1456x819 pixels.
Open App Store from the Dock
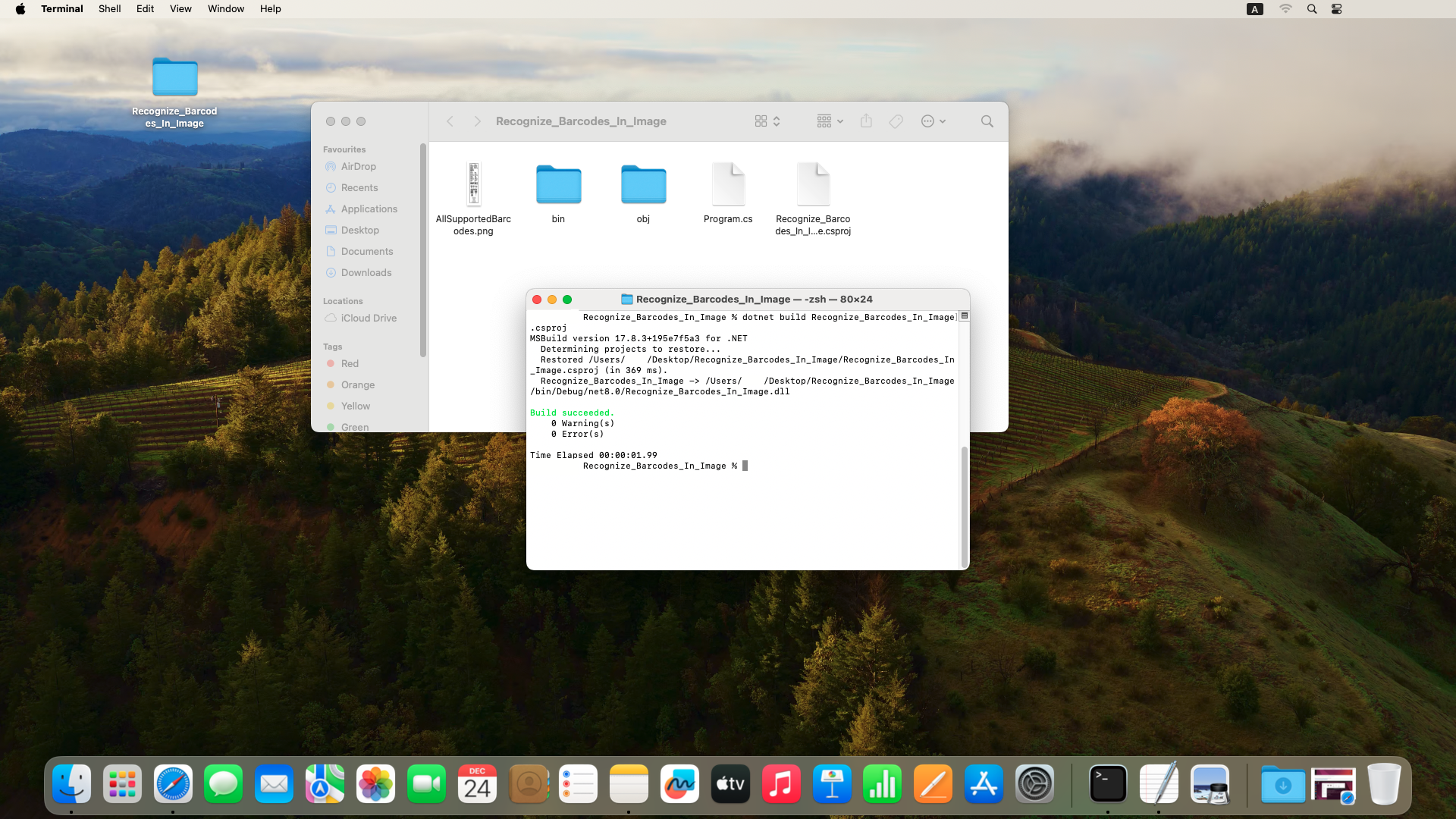click(x=984, y=784)
